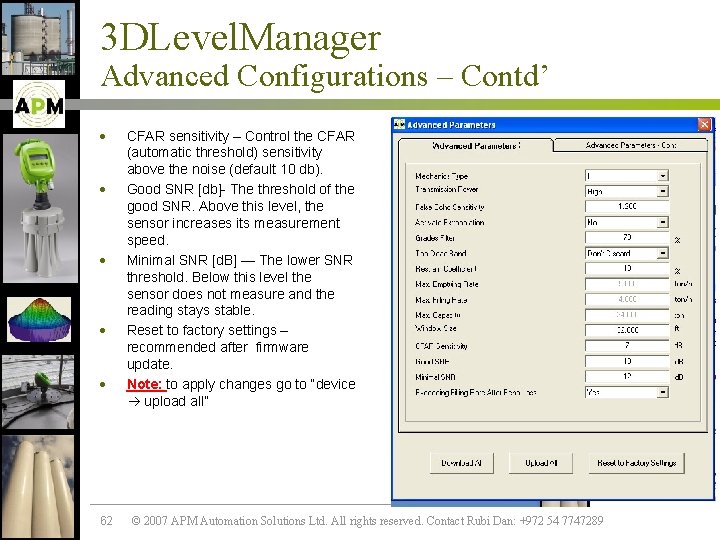Close the Advanced Parameters dialog
The height and width of the screenshot is (540, 720).
tap(704, 124)
